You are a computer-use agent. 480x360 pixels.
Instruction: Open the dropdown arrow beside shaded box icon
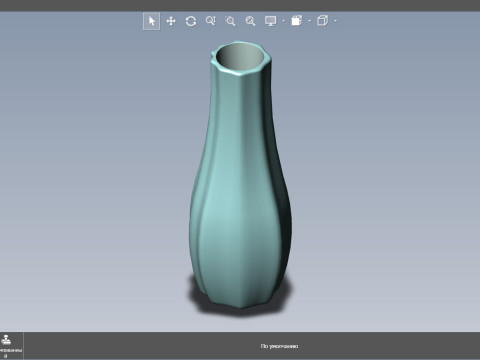coord(310,21)
